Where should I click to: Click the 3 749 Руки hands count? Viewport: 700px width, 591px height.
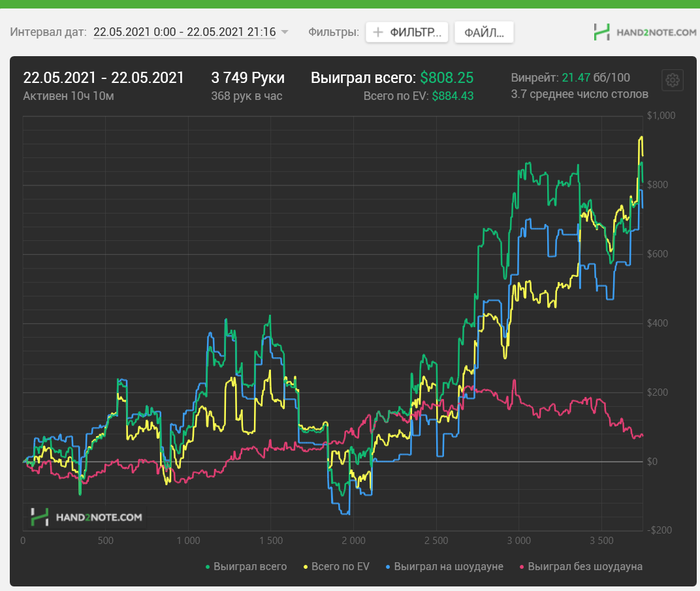point(248,78)
